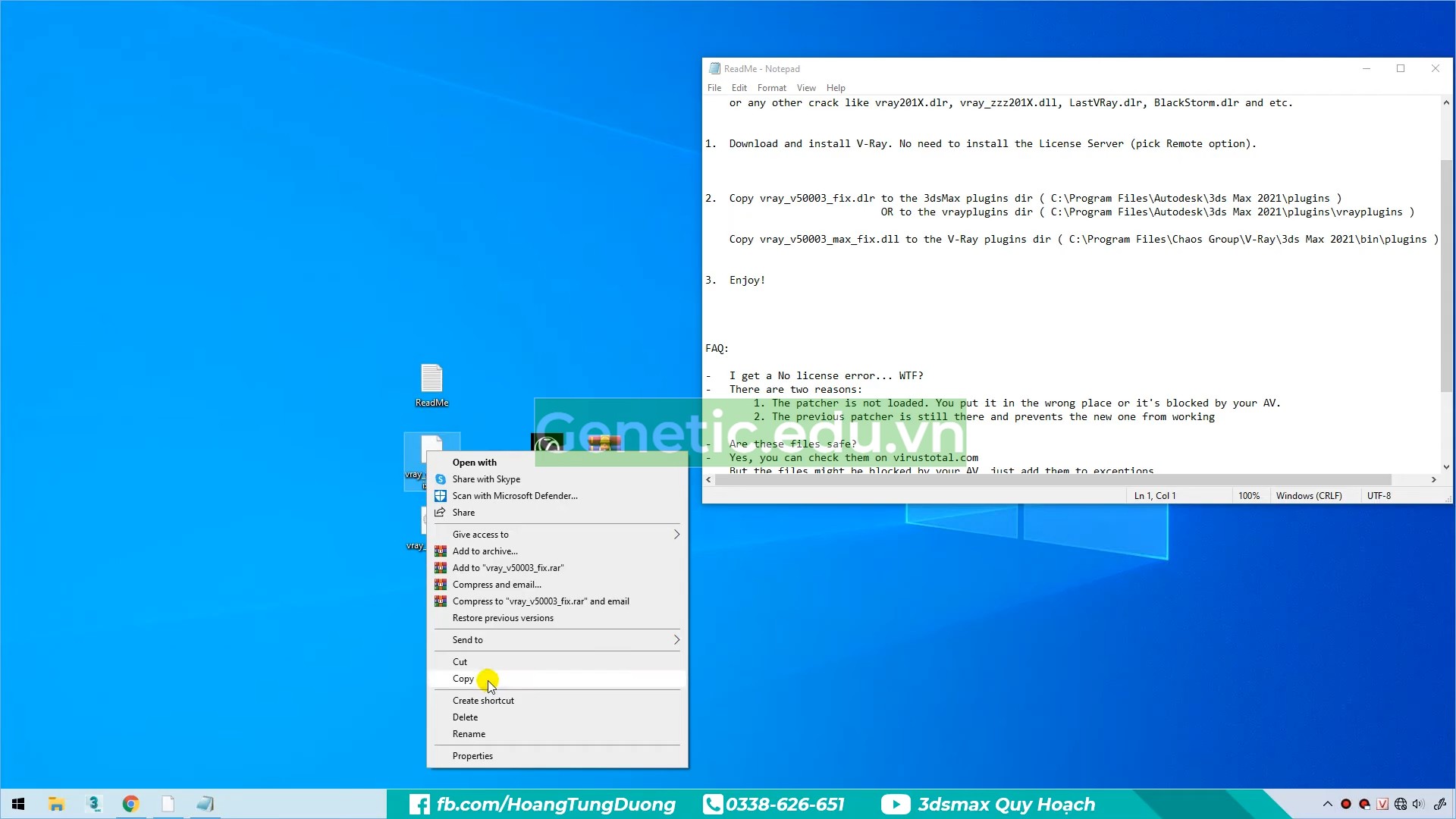The height and width of the screenshot is (819, 1456).
Task: Select Open with from context menu
Action: pos(475,462)
